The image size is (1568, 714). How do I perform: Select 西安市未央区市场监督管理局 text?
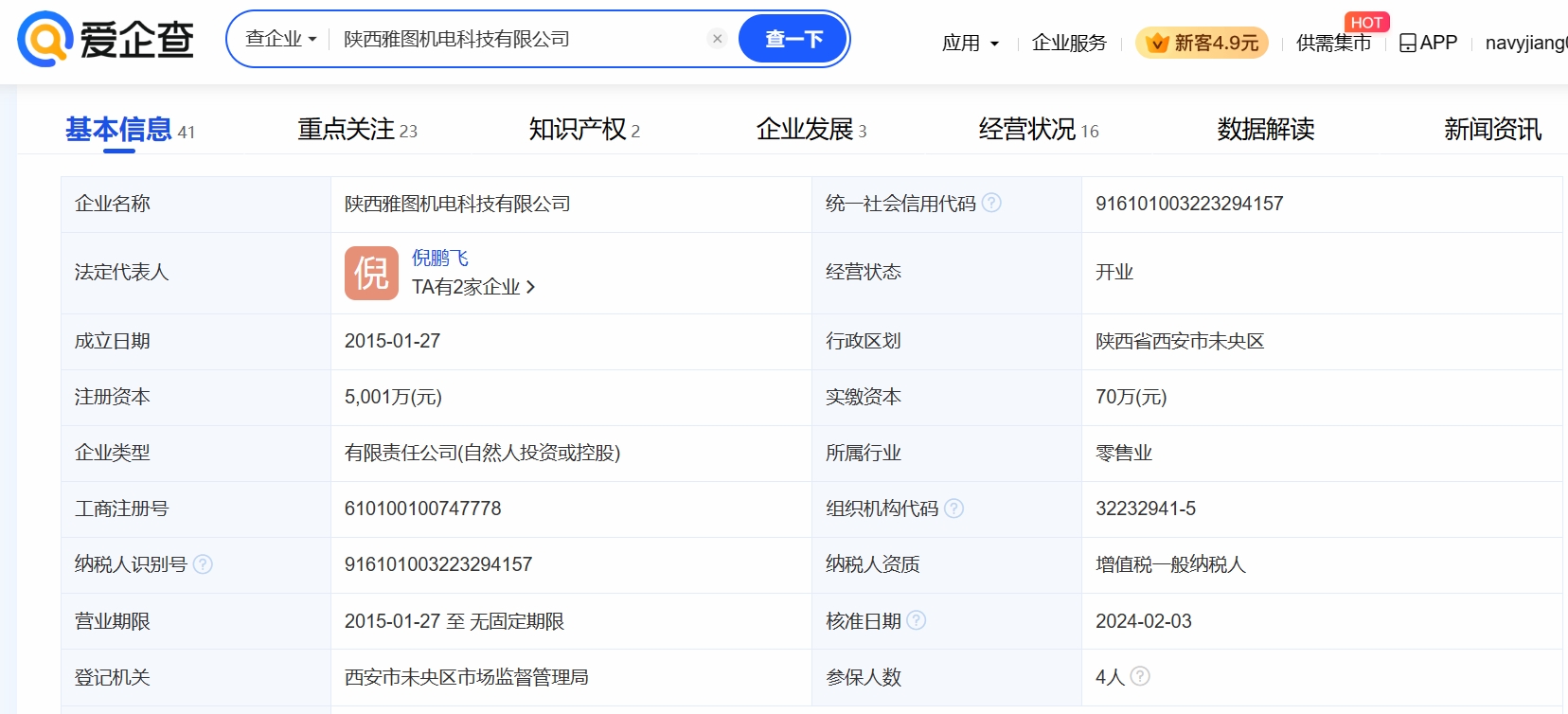467,677
